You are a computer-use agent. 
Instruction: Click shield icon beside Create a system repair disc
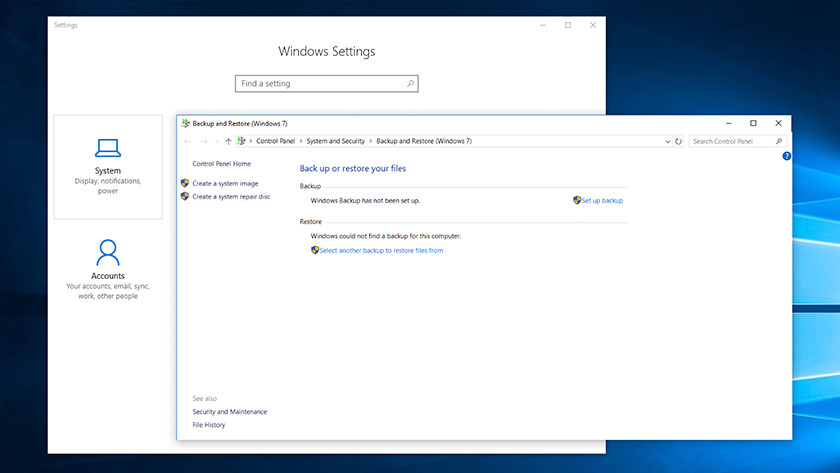pyautogui.click(x=185, y=196)
